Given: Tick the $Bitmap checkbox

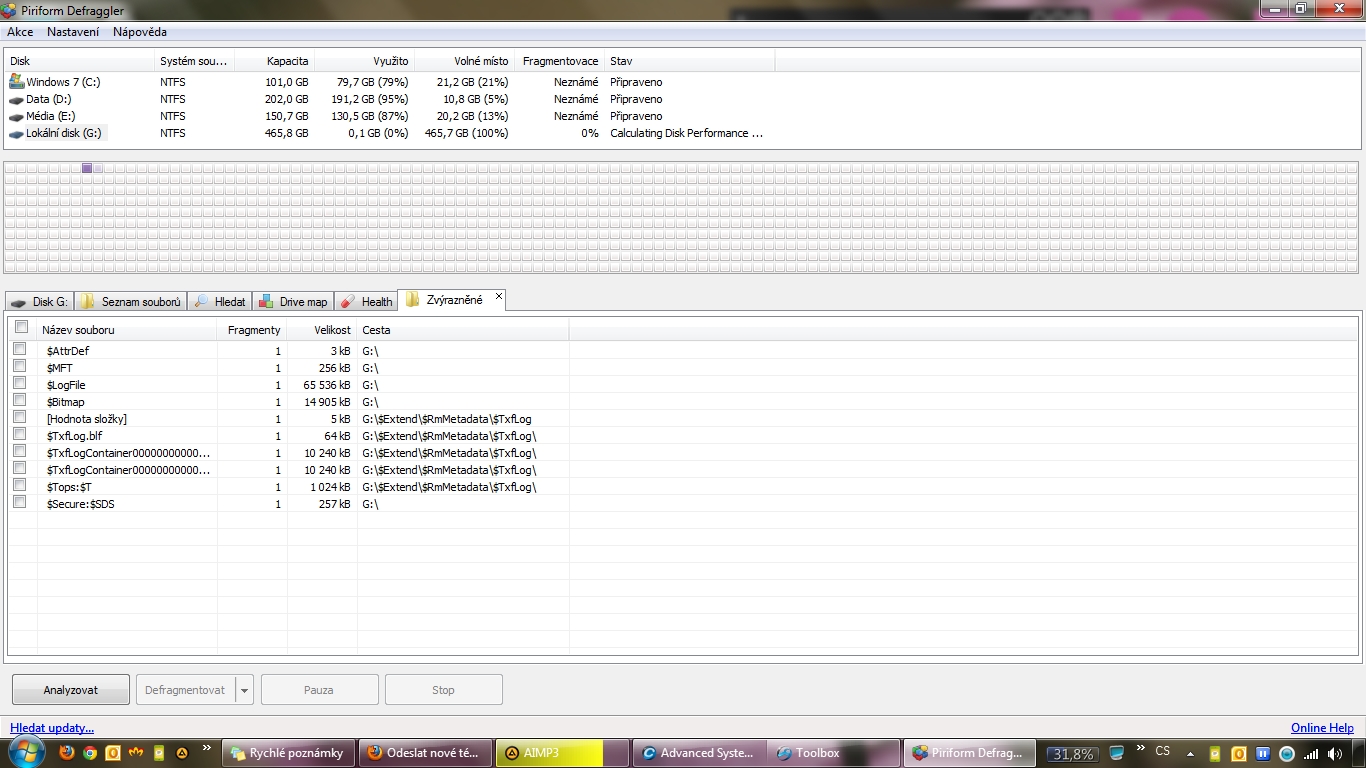Looking at the screenshot, I should [x=19, y=400].
